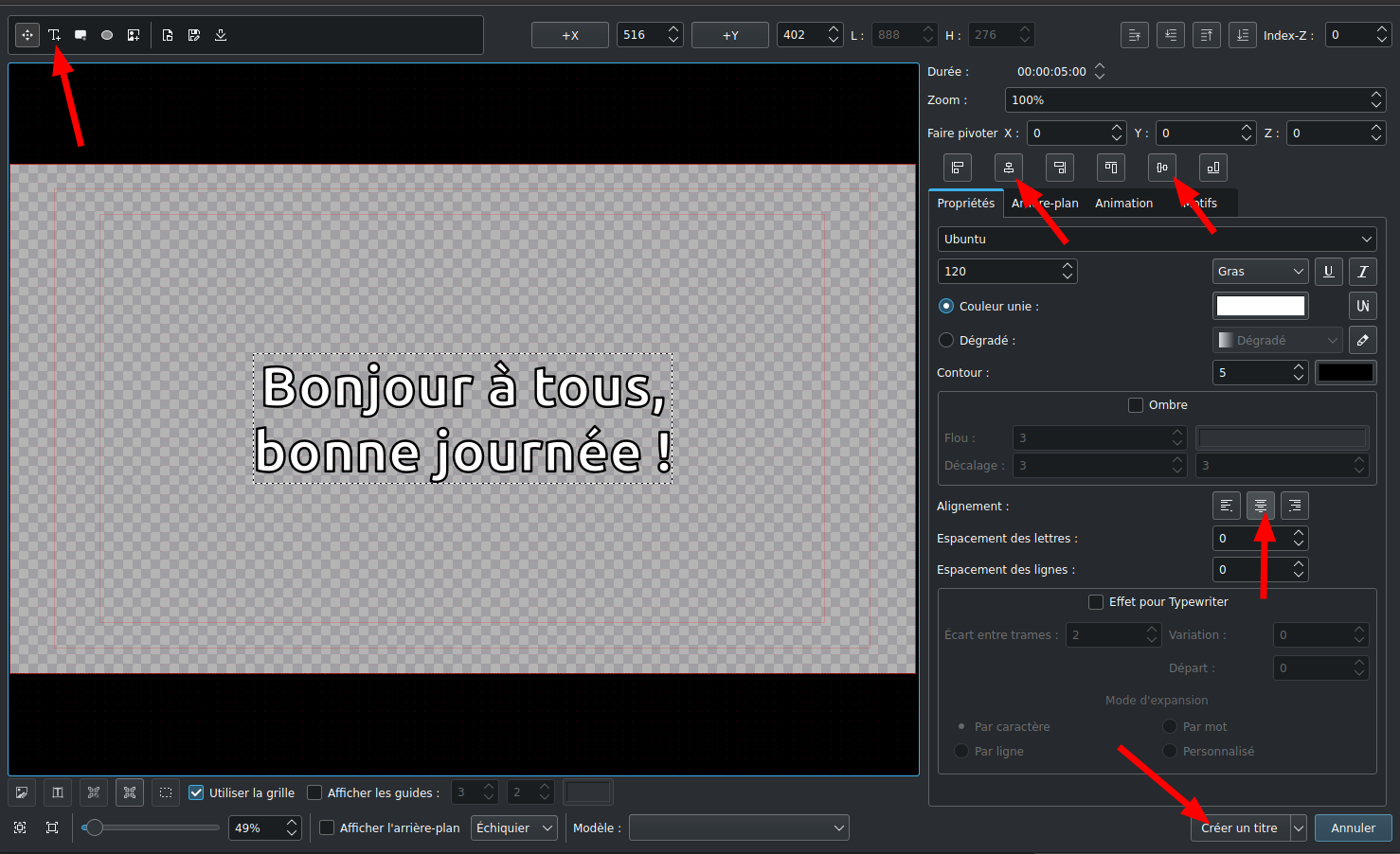1400x854 pixels.
Task: Click the Annuler button
Action: [x=1354, y=827]
